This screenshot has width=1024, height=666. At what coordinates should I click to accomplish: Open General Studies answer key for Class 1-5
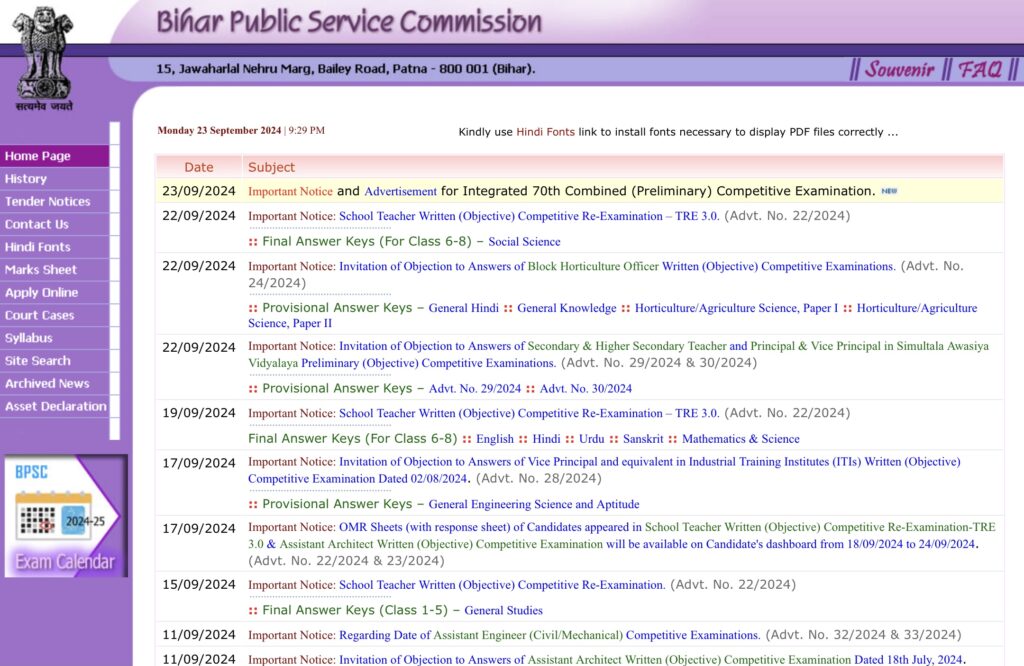(x=504, y=610)
